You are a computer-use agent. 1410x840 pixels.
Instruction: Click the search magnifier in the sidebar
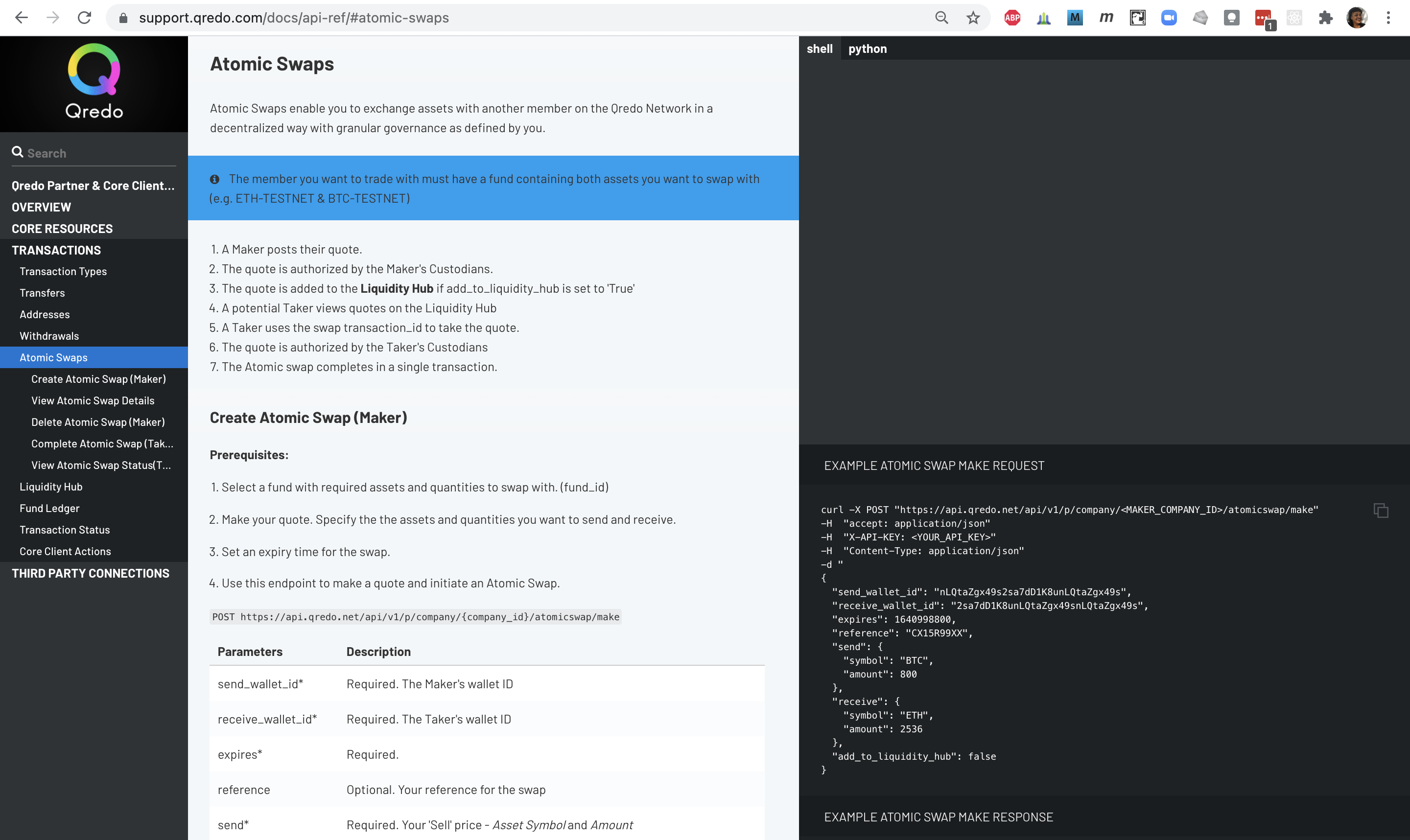click(x=18, y=152)
